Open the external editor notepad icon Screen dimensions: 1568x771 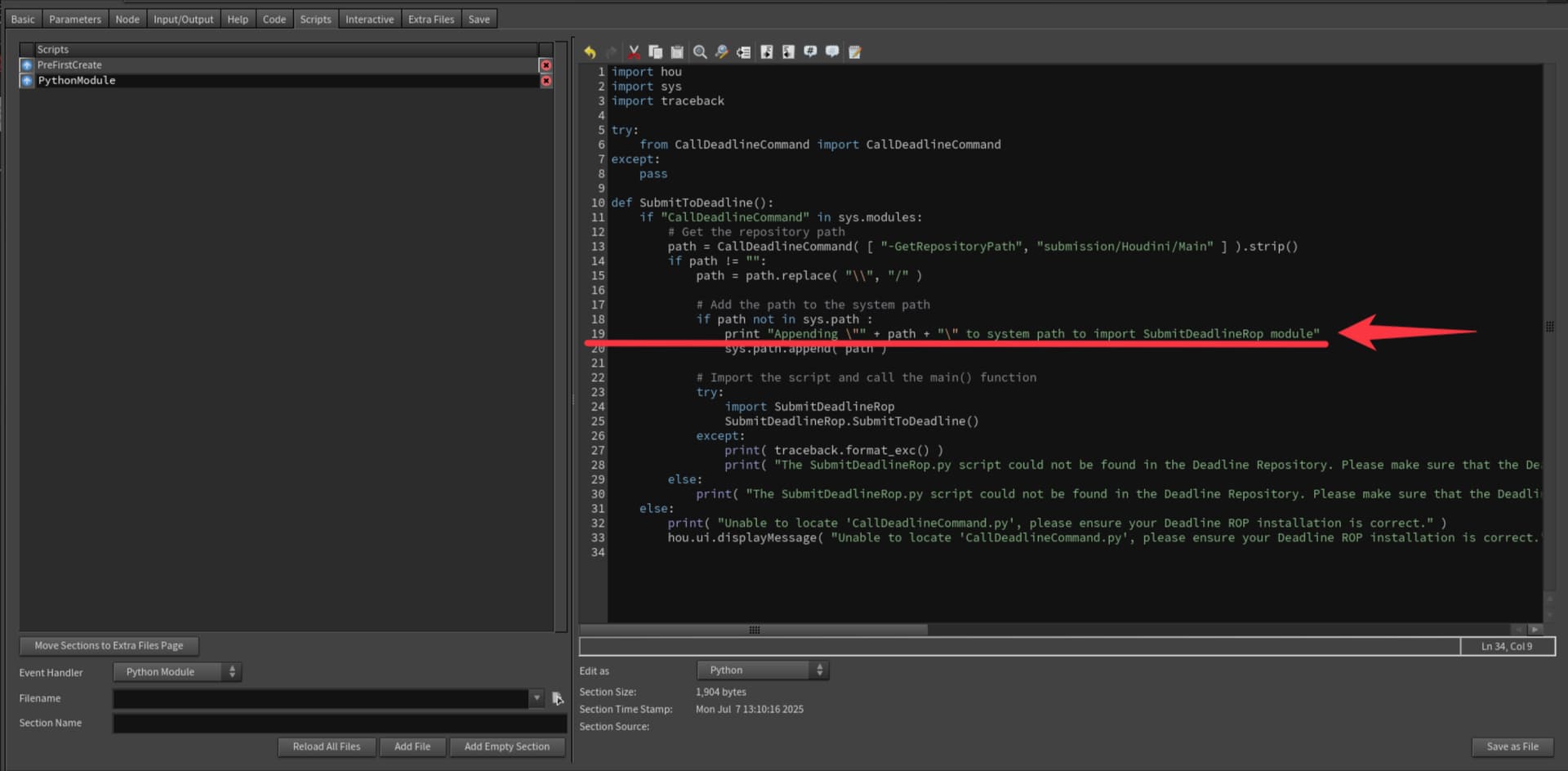855,52
